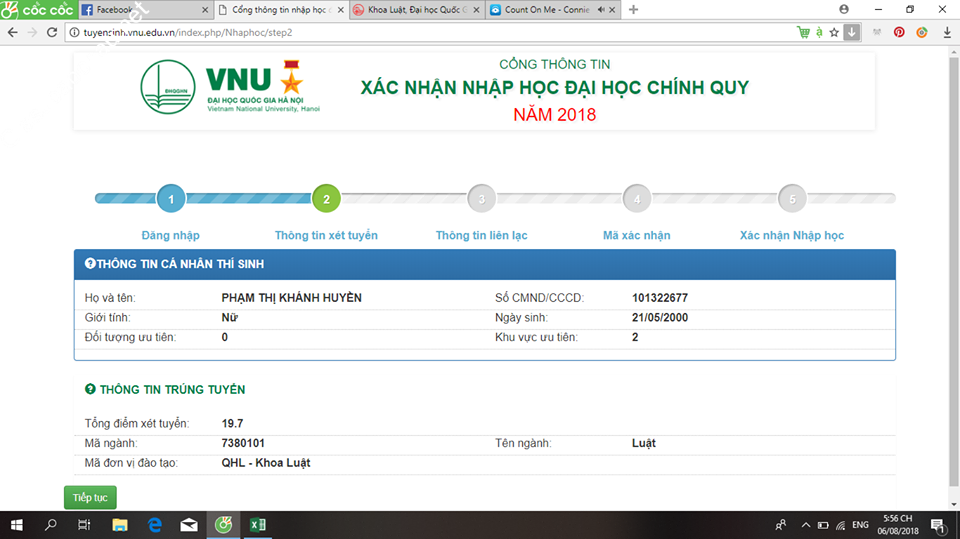Image resolution: width=960 pixels, height=539 pixels.
Task: Open Microsoft Edge from the taskbar
Action: (155, 525)
